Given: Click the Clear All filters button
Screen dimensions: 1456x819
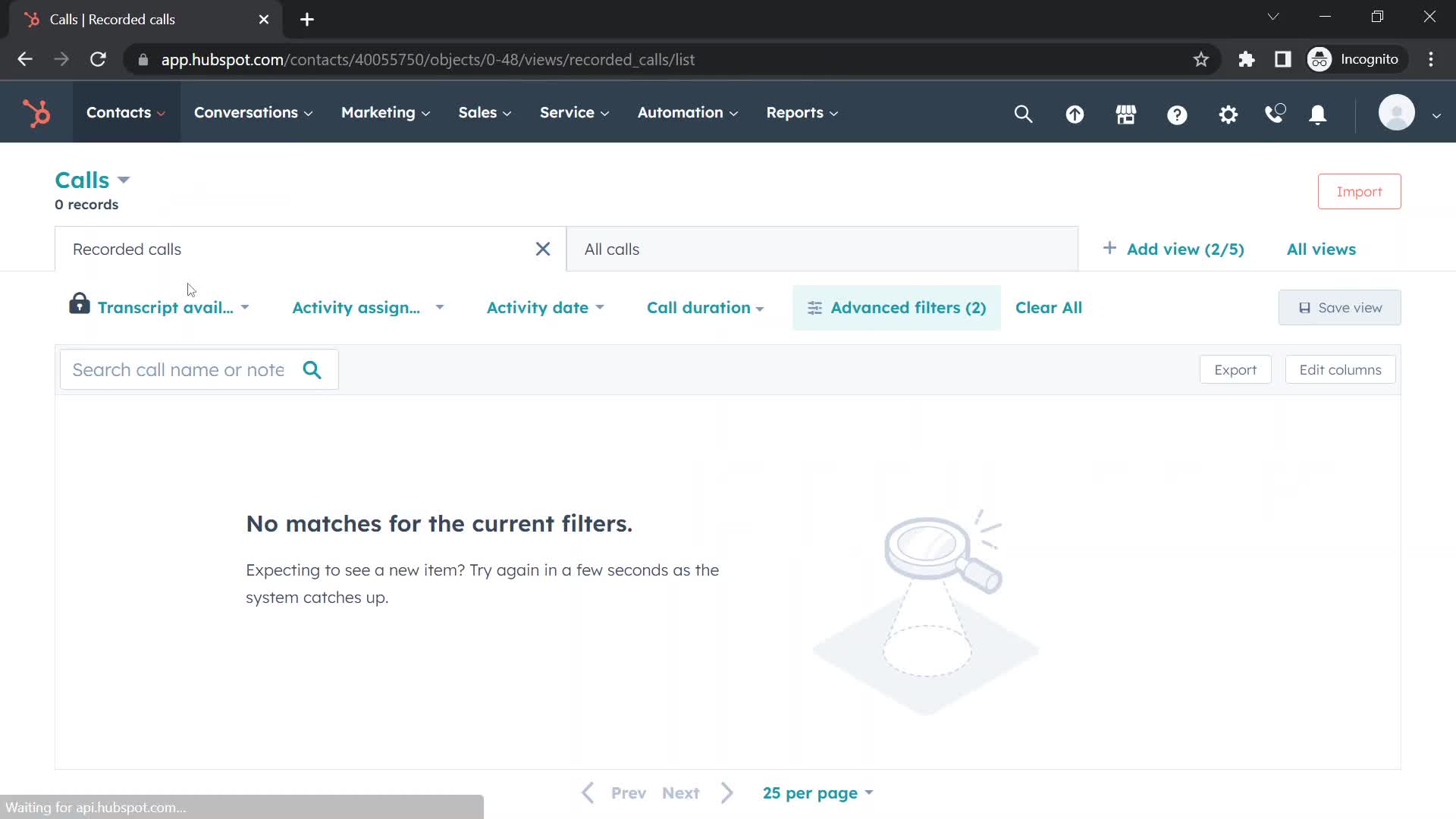Looking at the screenshot, I should [1048, 307].
